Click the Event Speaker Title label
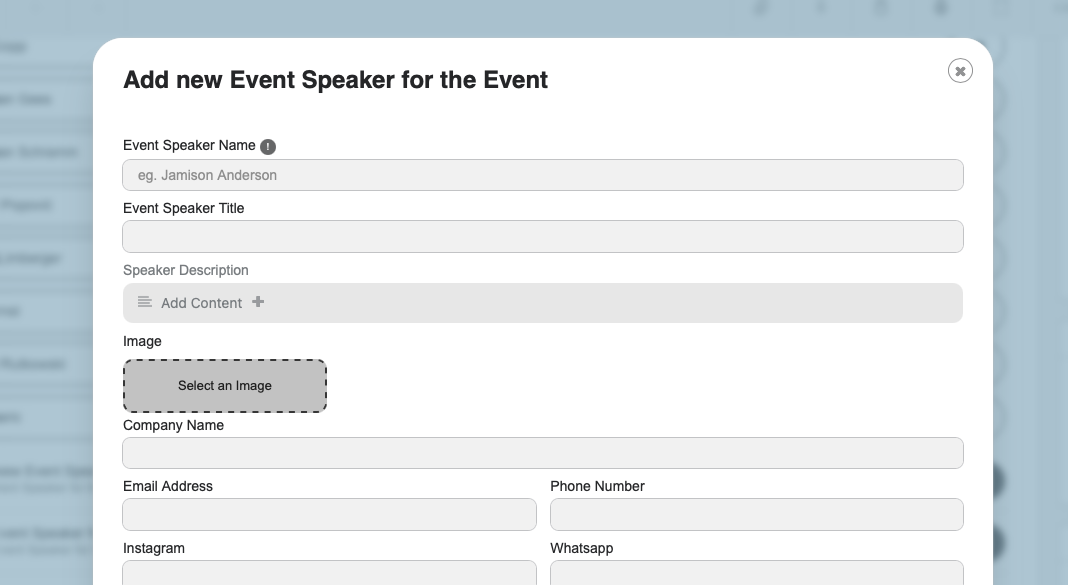Image resolution: width=1068 pixels, height=585 pixels. [183, 208]
